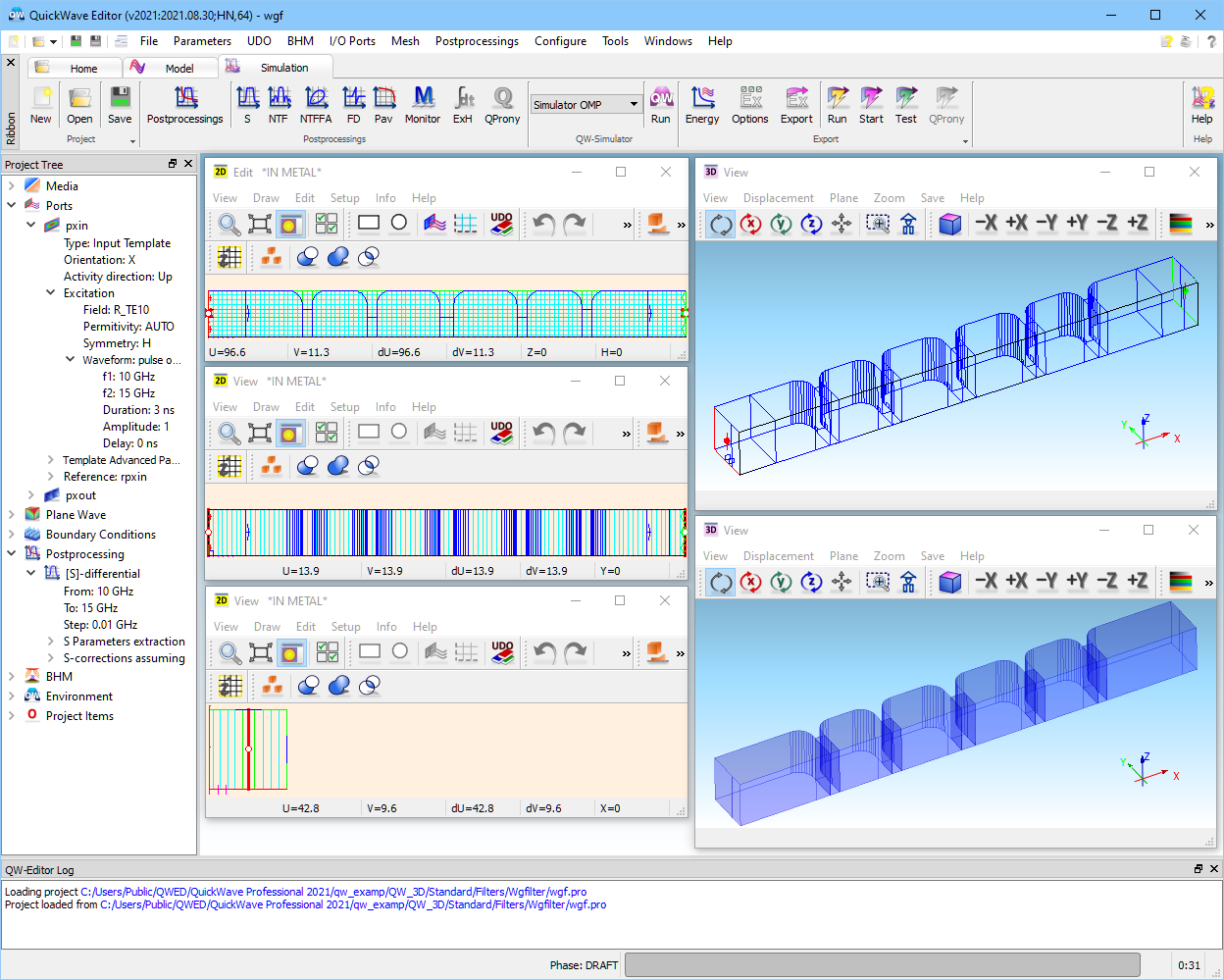Open the NTF postprocessing icon
The width and height of the screenshot is (1224, 980).
point(279,104)
